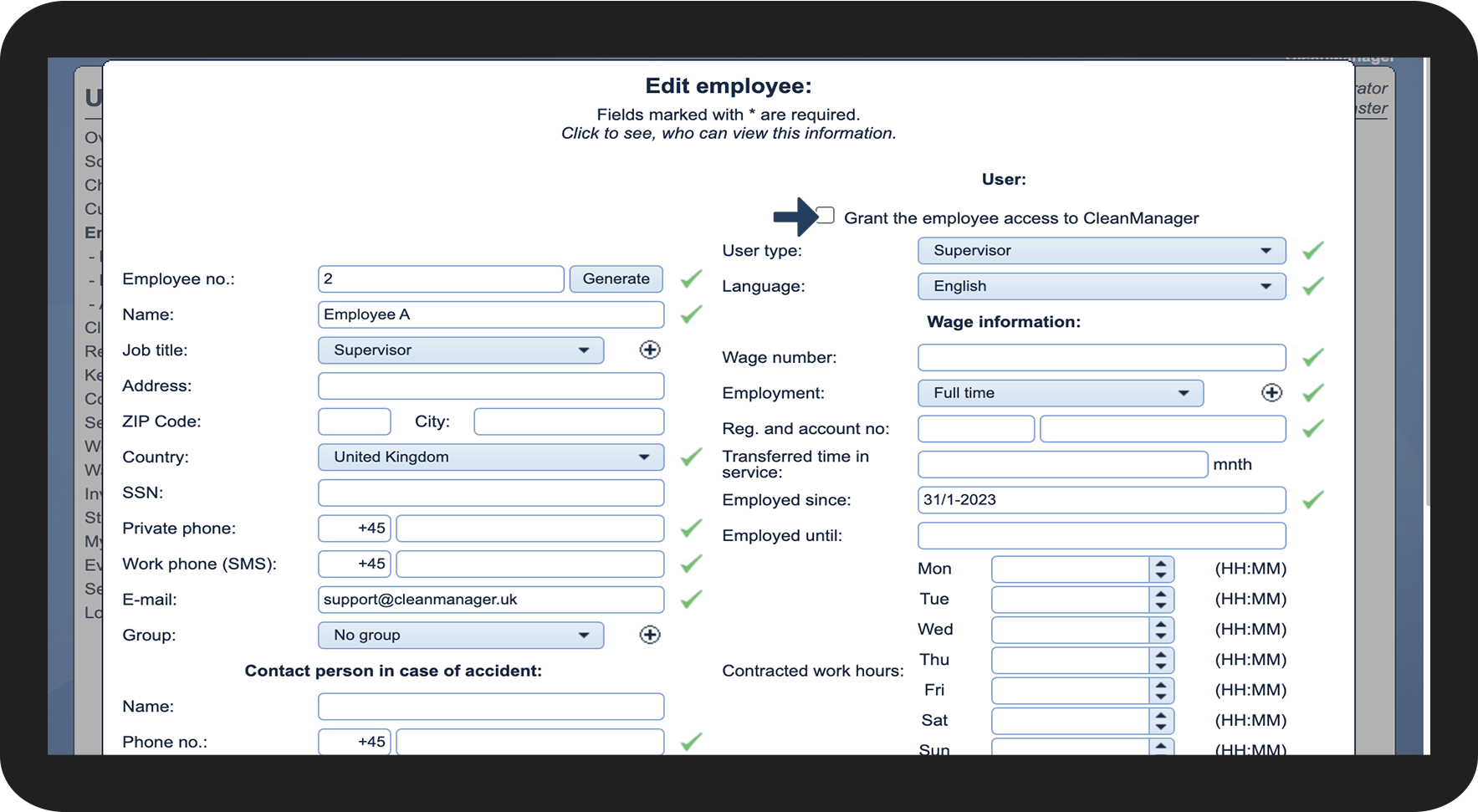Click the plus icon beside Job title

click(650, 350)
